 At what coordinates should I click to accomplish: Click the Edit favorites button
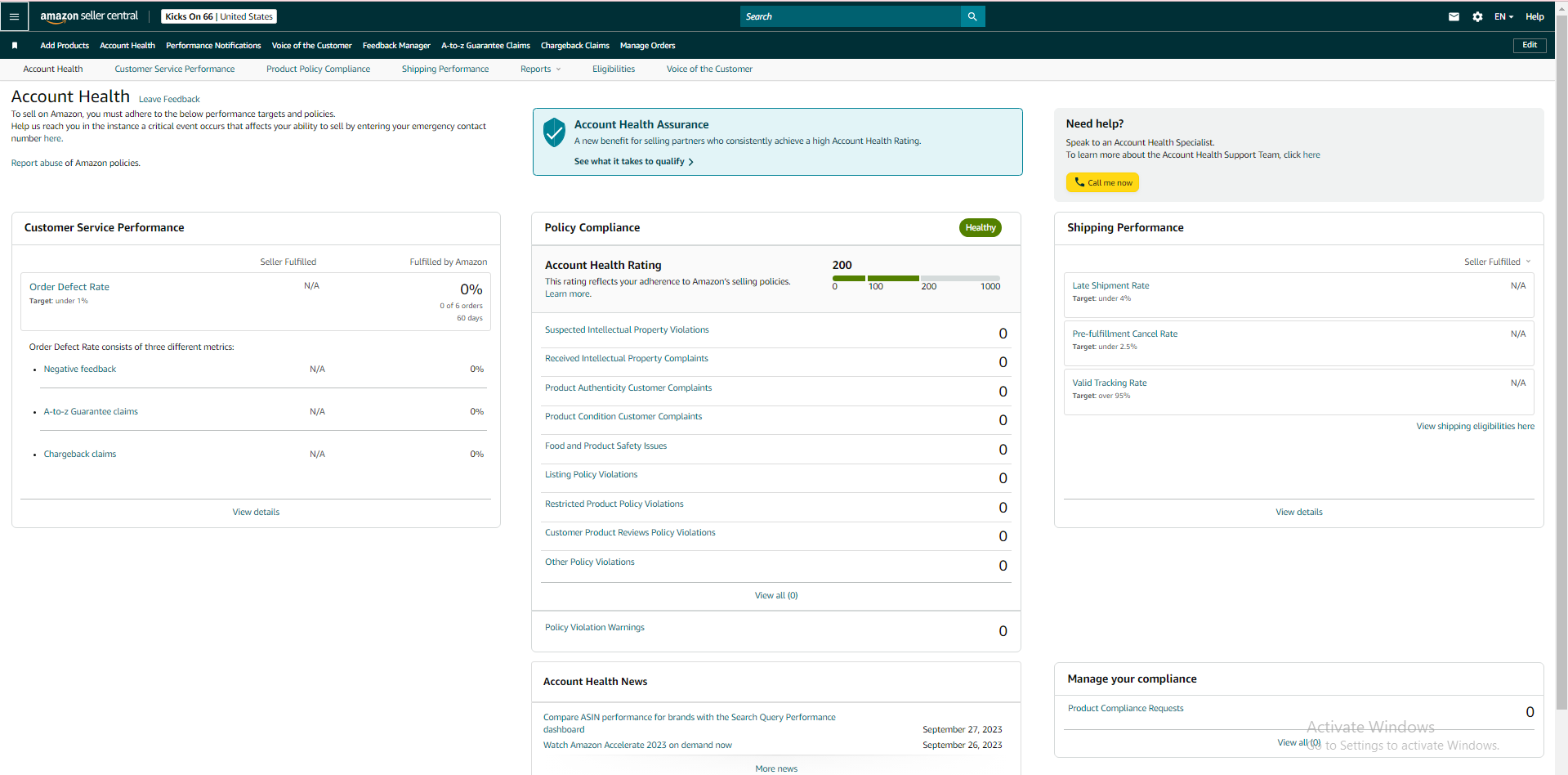point(1530,45)
